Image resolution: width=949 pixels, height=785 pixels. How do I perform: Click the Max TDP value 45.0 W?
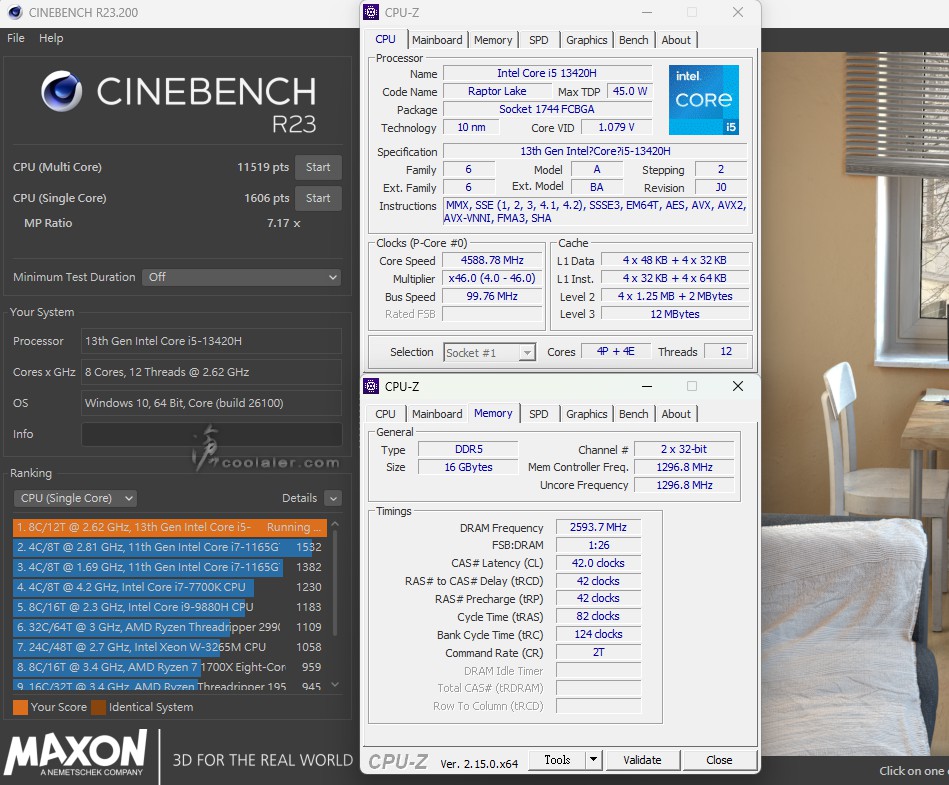click(x=629, y=91)
